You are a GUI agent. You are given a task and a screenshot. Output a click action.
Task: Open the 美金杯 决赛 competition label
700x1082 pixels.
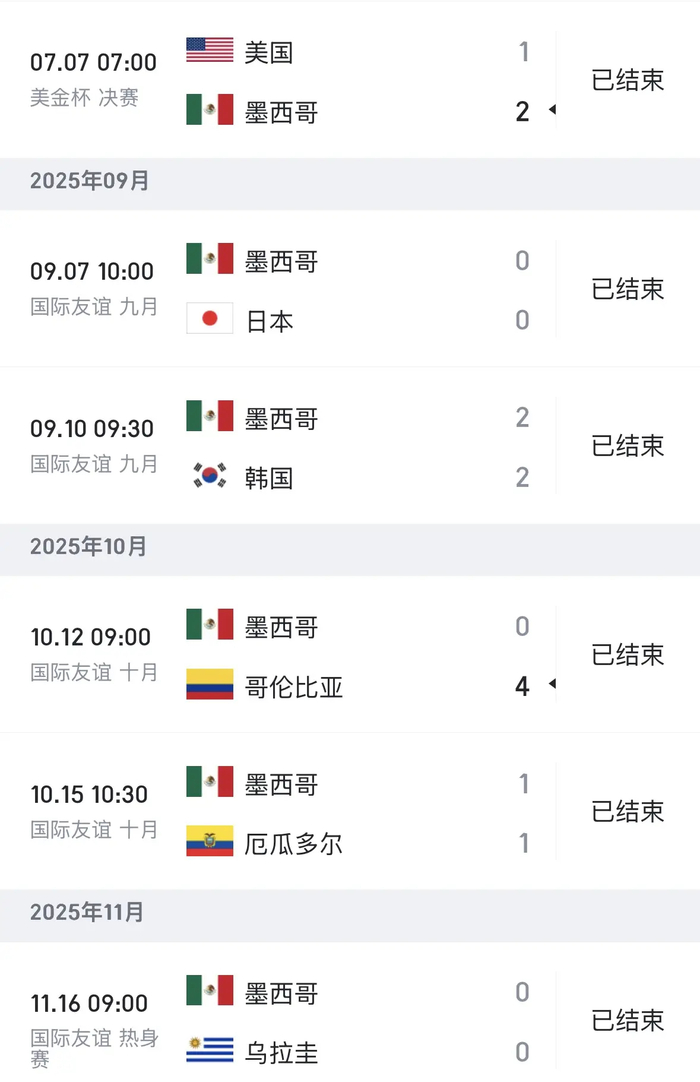pyautogui.click(x=84, y=98)
